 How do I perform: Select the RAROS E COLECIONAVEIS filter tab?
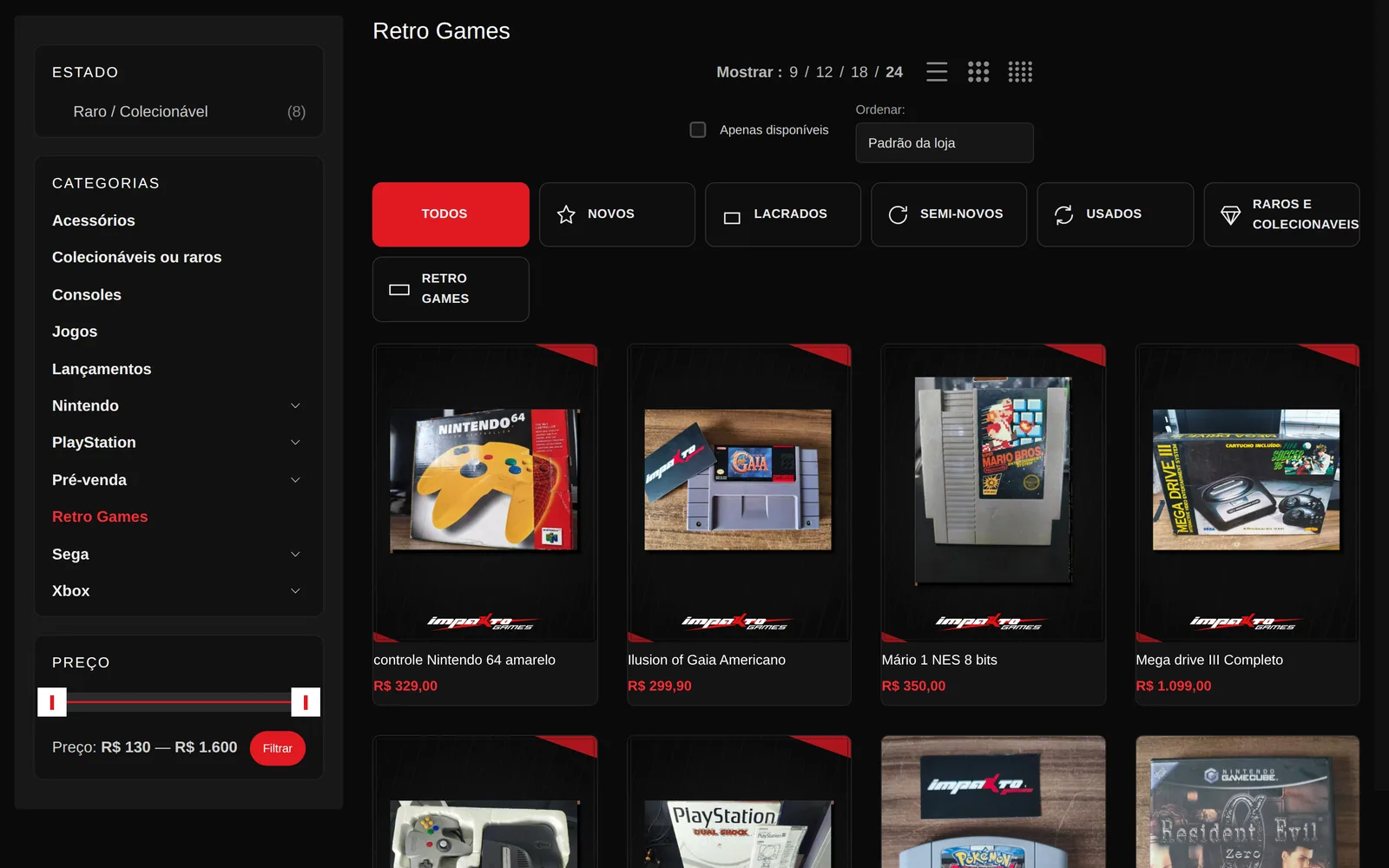[x=1282, y=214]
